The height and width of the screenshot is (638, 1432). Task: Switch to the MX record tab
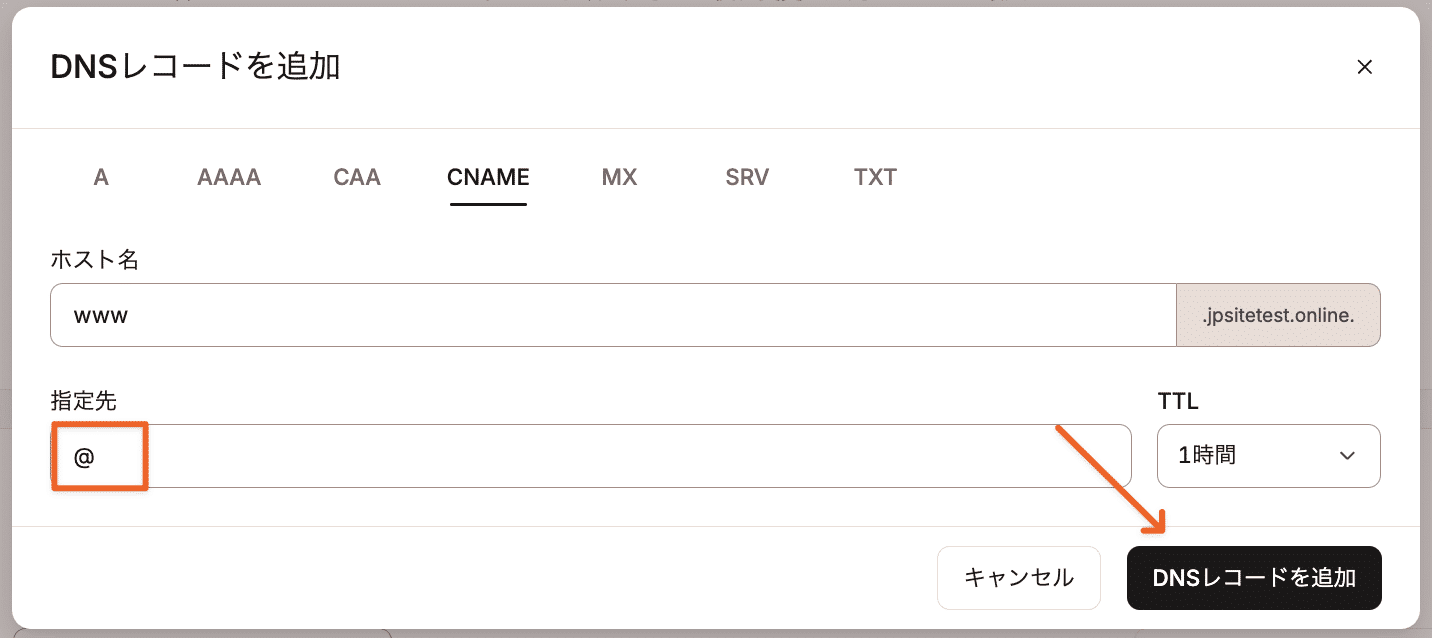pos(618,177)
